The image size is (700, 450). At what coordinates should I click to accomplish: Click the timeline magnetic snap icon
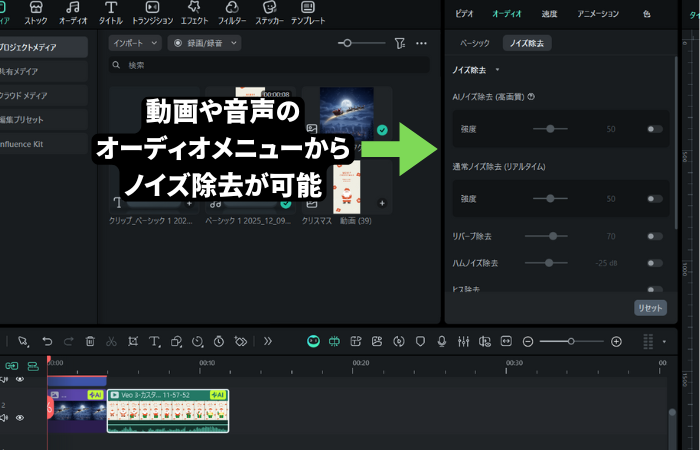coord(33,366)
